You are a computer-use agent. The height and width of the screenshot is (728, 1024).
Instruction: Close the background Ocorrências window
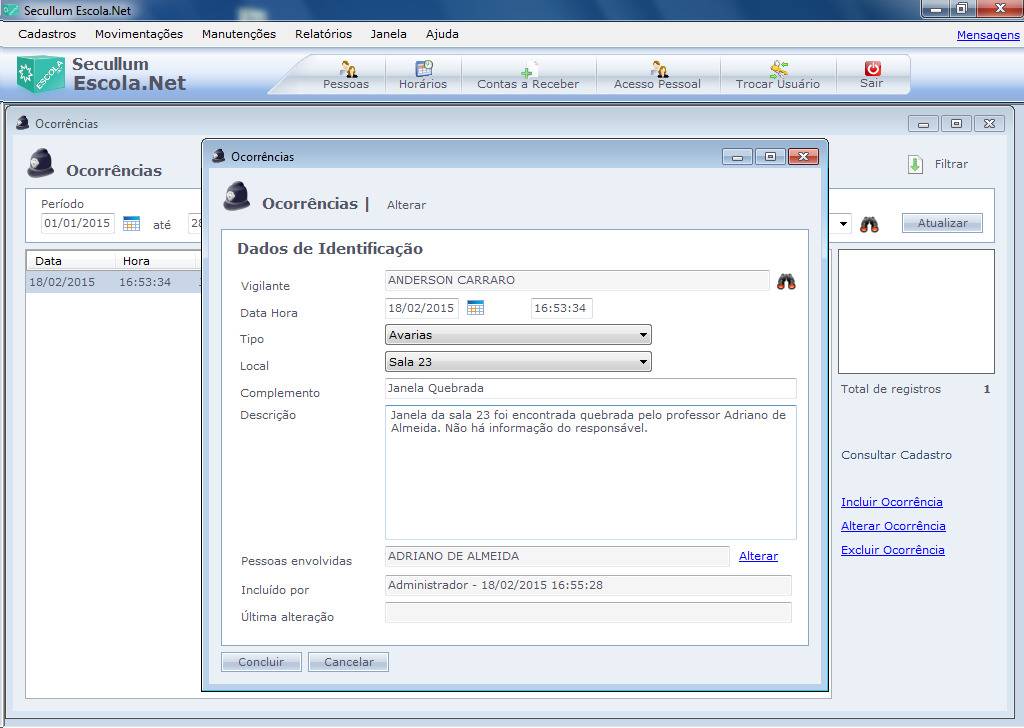pyautogui.click(x=989, y=123)
